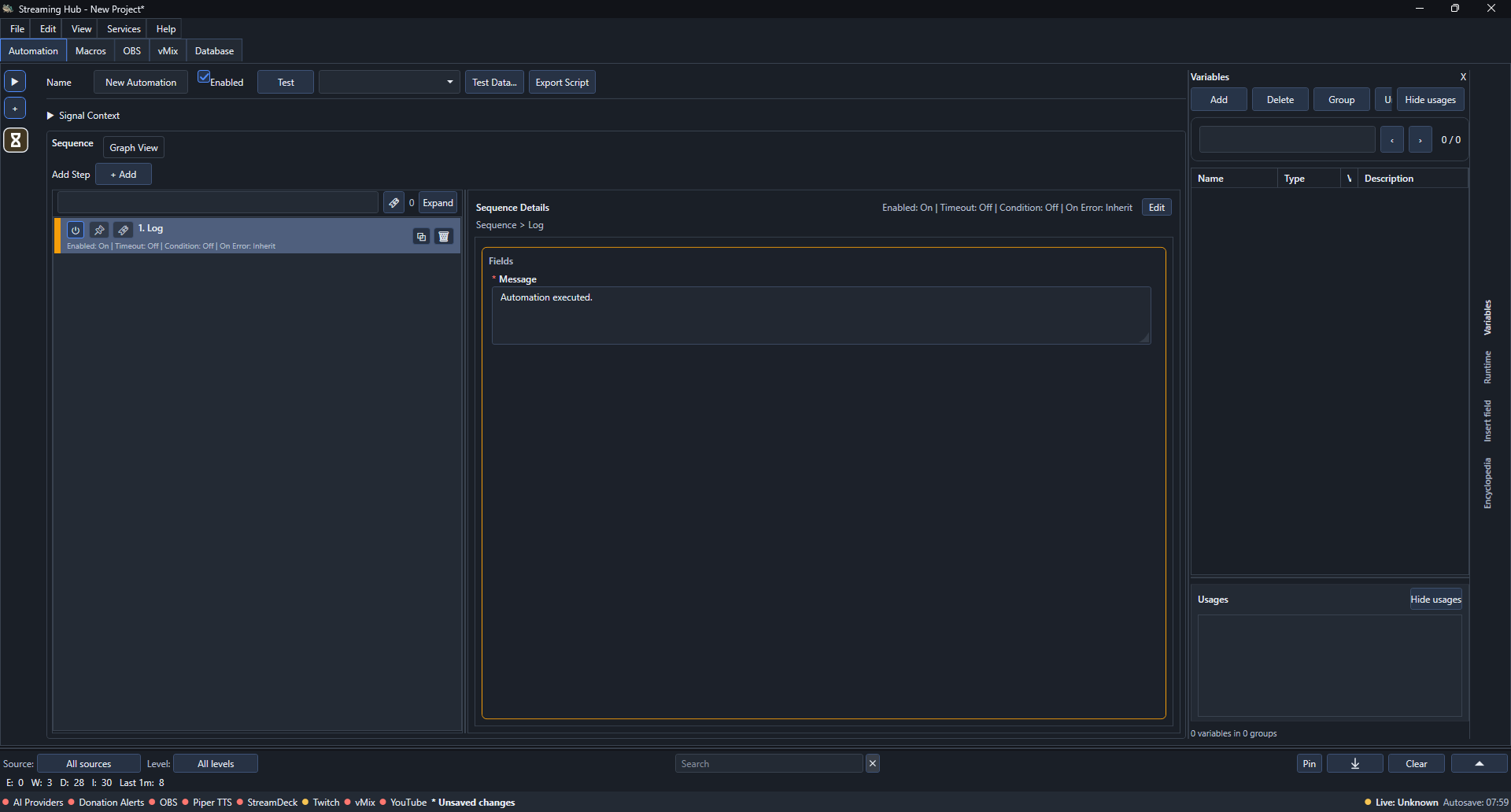Click the Export Script button
The image size is (1511, 812).
[562, 82]
